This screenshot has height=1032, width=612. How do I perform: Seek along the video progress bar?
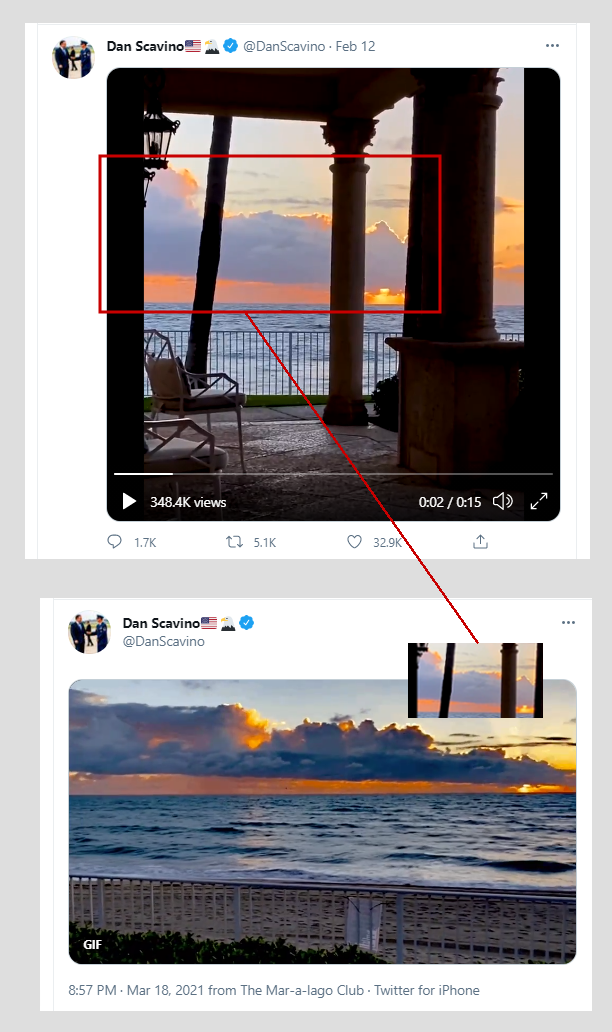click(333, 473)
